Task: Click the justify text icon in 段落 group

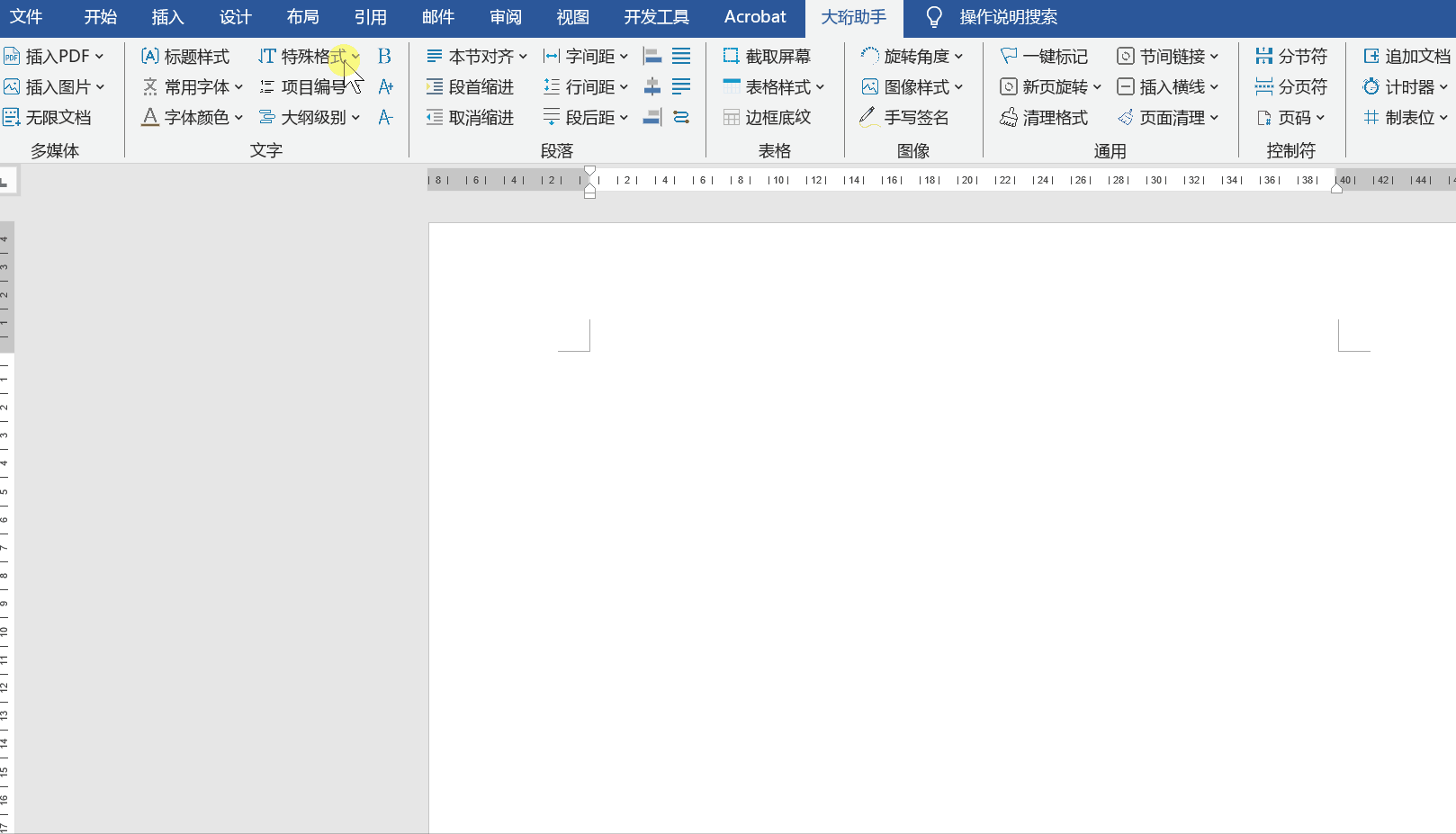Action: tap(681, 57)
